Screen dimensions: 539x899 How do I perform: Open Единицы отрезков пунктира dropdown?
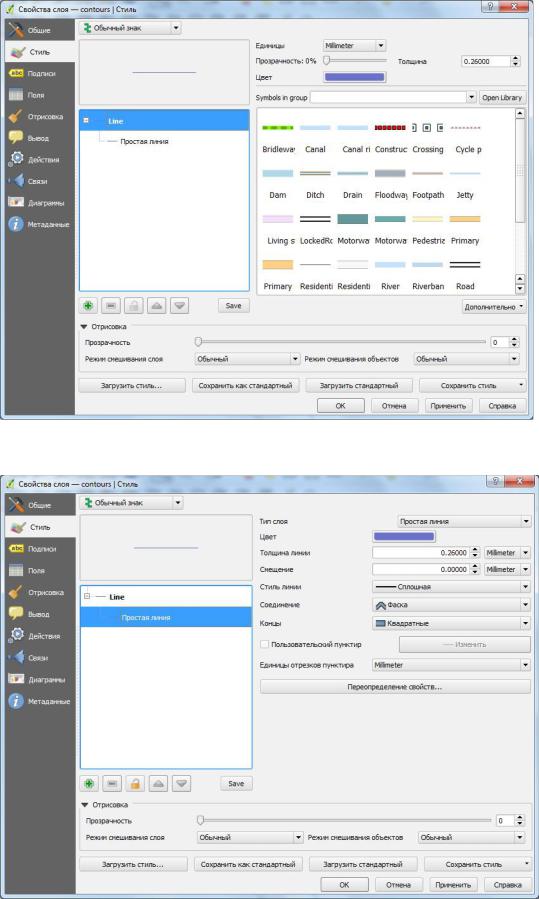click(x=452, y=665)
